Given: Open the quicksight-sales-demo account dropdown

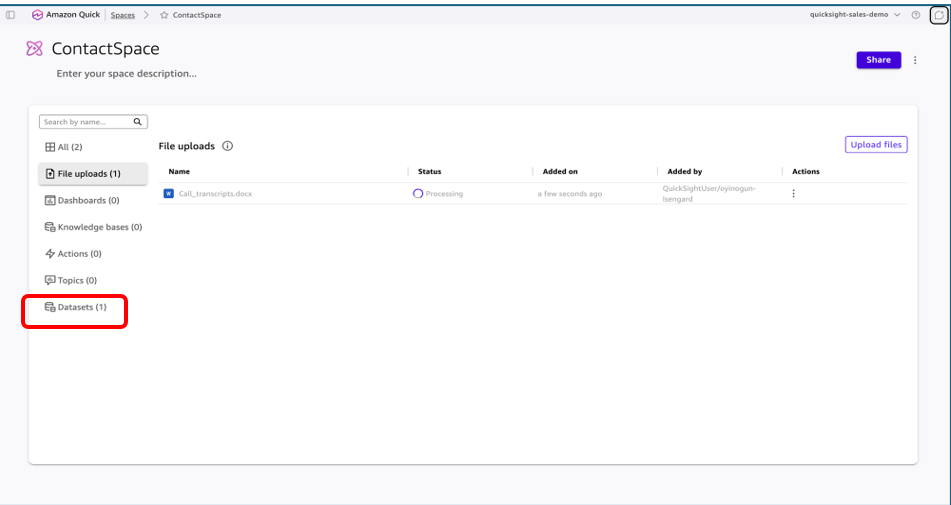Looking at the screenshot, I should tap(855, 15).
